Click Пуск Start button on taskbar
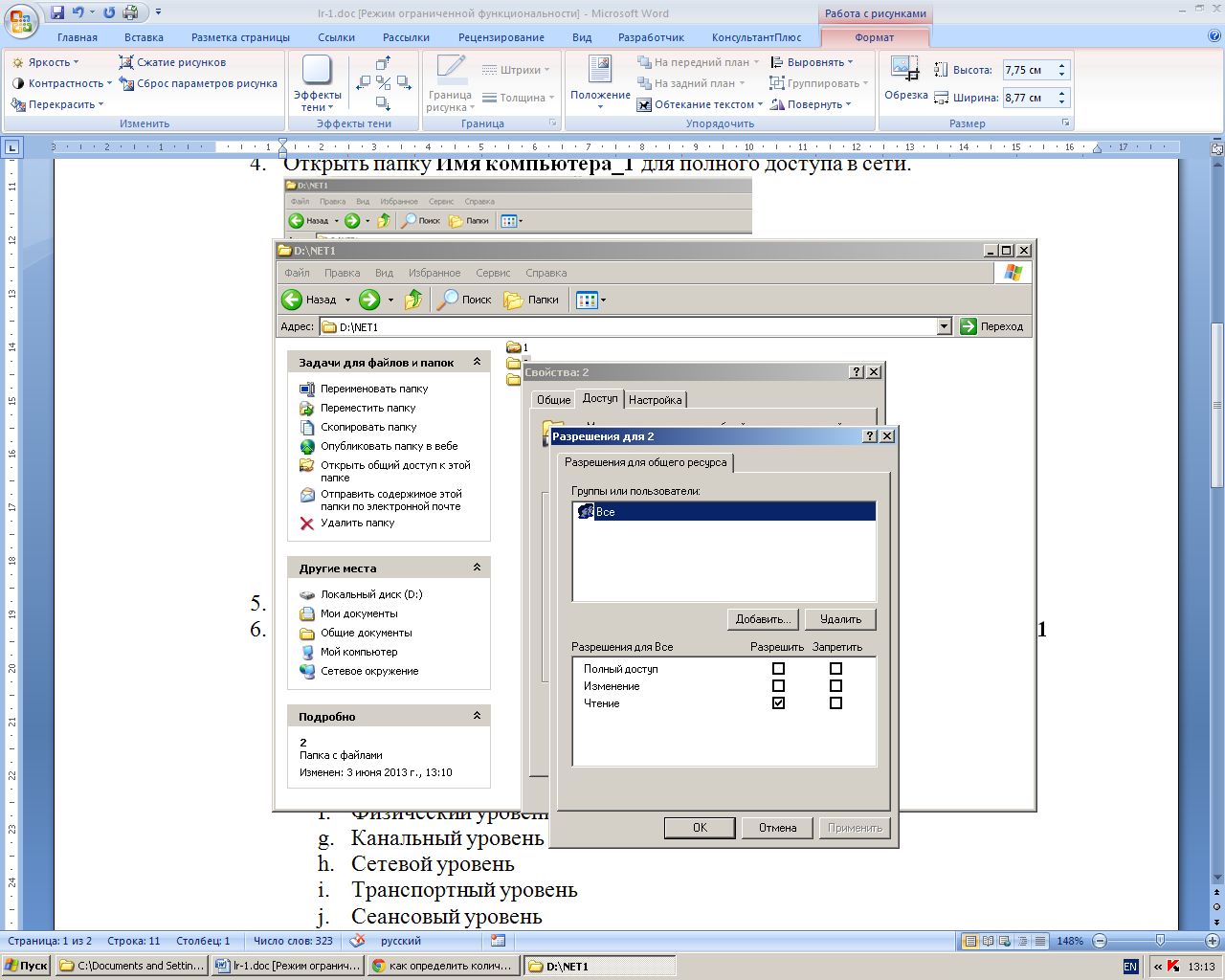1225x980 pixels. (x=27, y=967)
